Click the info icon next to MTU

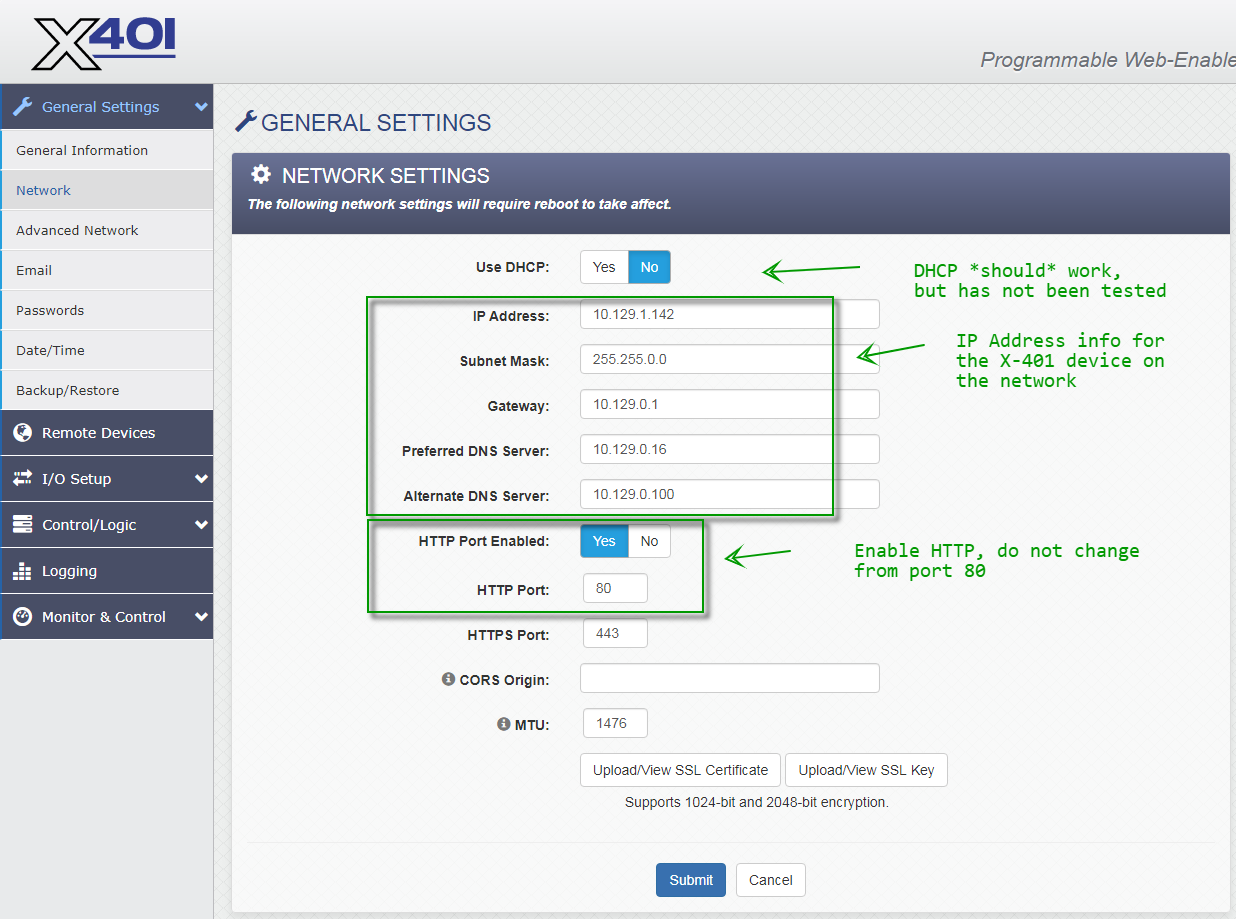pos(504,724)
